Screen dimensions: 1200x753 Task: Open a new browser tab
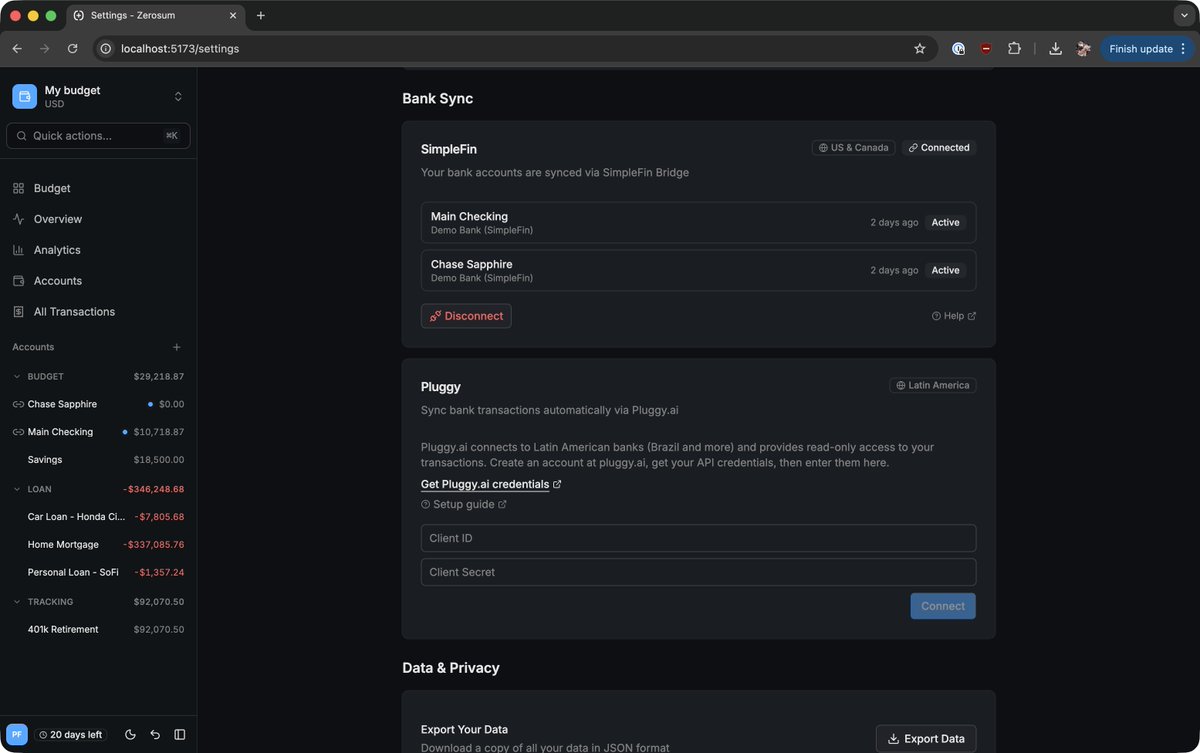[x=261, y=16]
